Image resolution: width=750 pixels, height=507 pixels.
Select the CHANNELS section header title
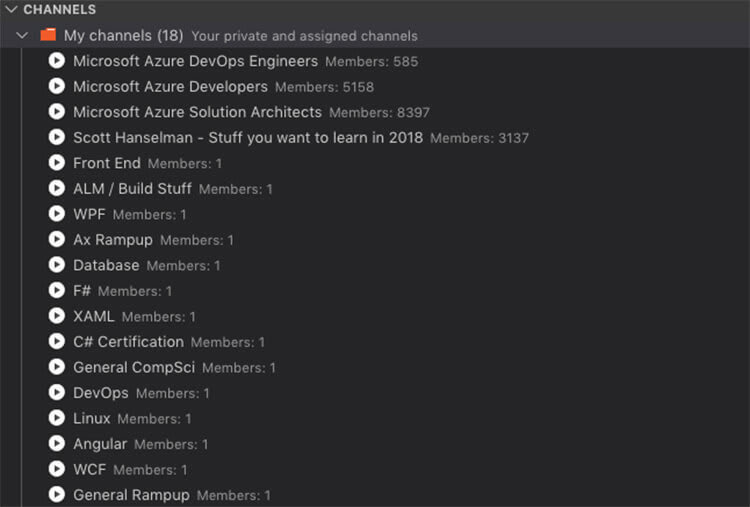(x=60, y=10)
